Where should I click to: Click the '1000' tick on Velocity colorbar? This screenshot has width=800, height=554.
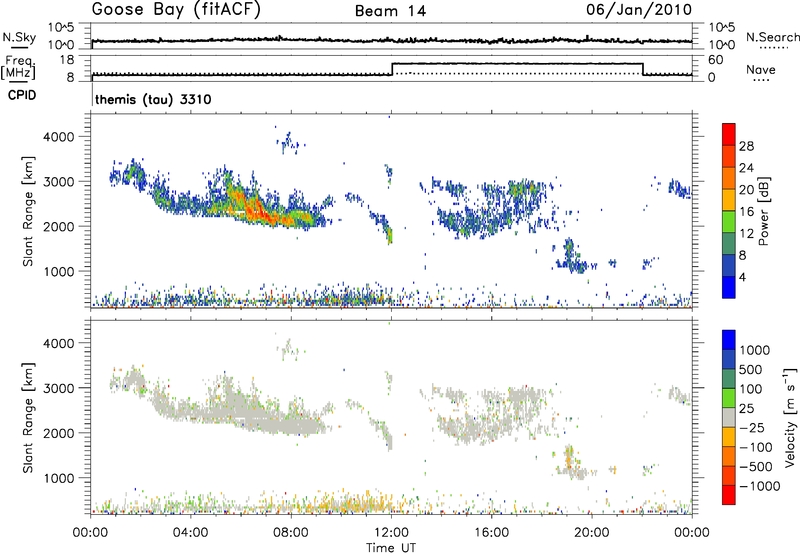(x=755, y=350)
